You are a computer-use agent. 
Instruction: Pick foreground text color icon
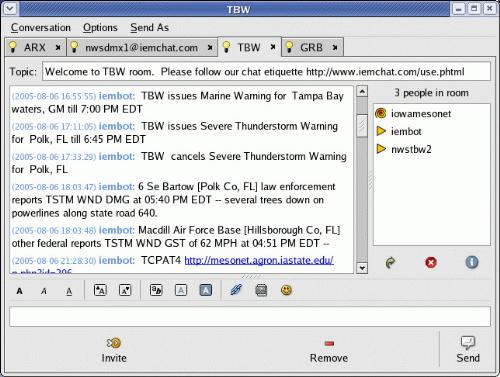point(181,290)
